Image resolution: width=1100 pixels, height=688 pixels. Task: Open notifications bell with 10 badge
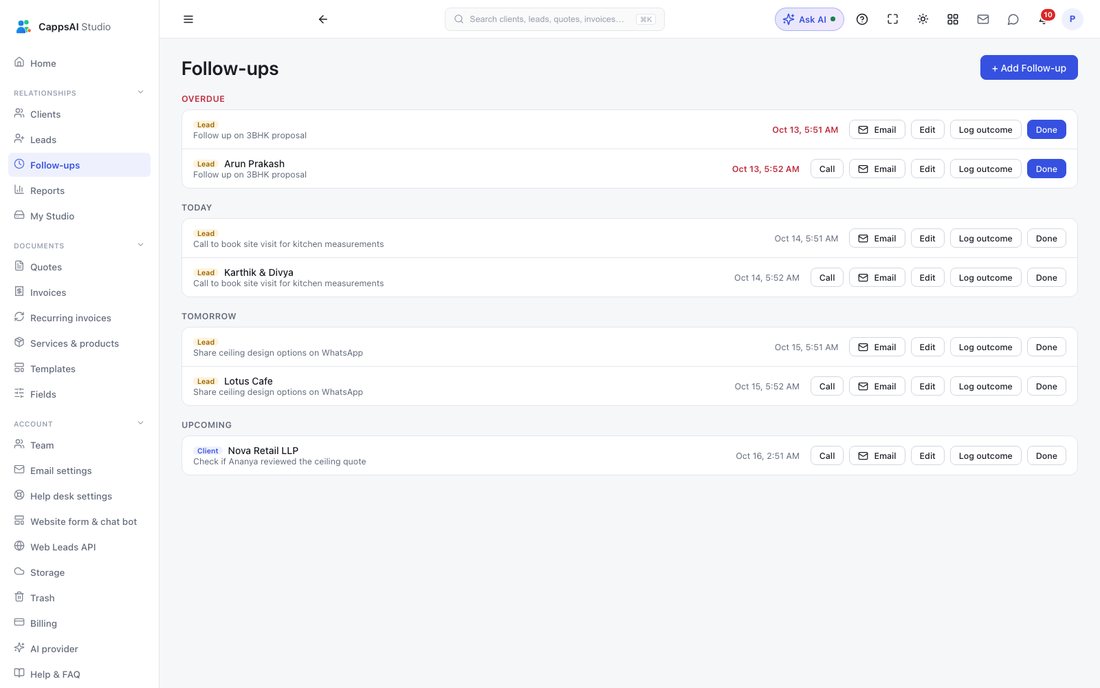point(1044,18)
